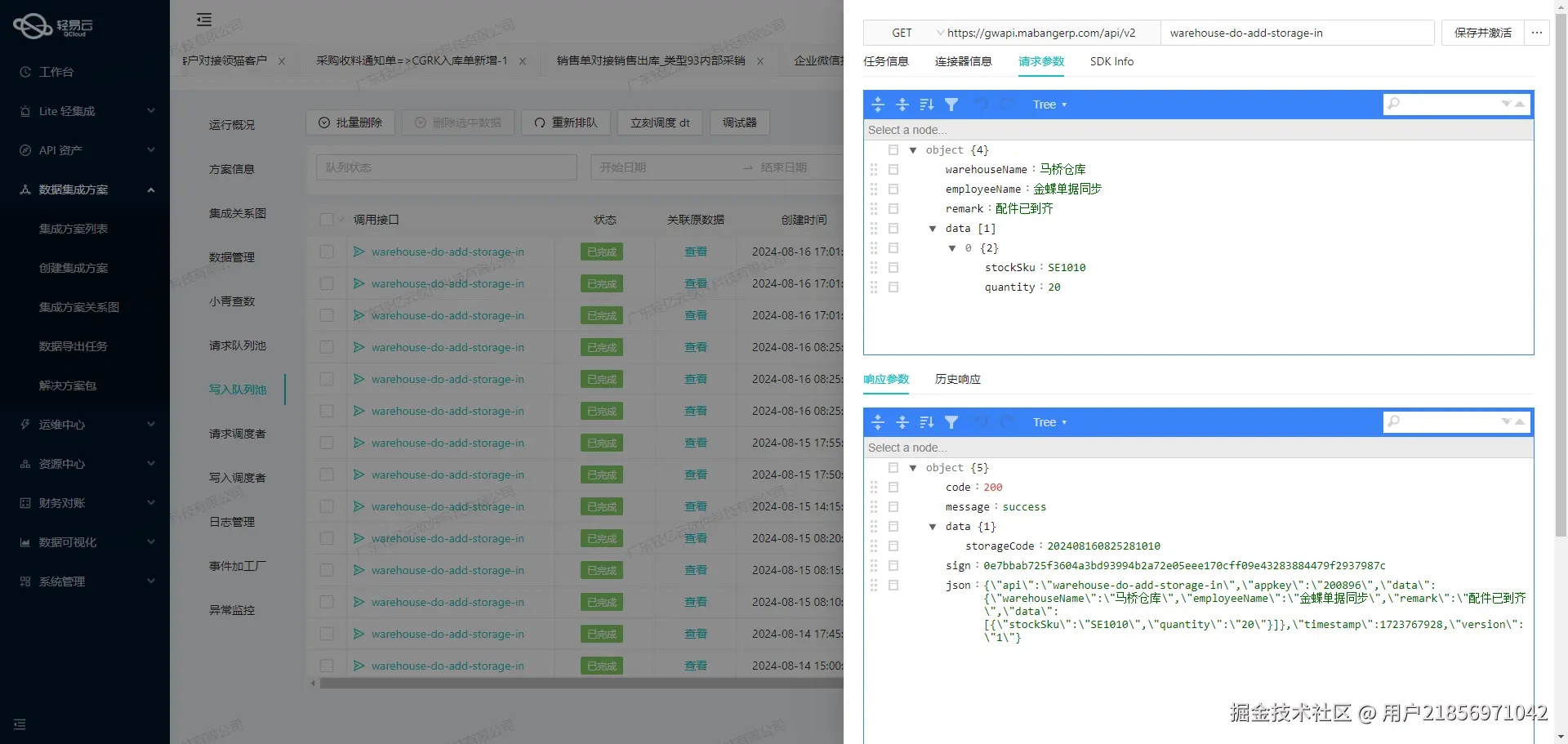The width and height of the screenshot is (1568, 744).
Task: Collapse the request root object node
Action: click(x=913, y=150)
